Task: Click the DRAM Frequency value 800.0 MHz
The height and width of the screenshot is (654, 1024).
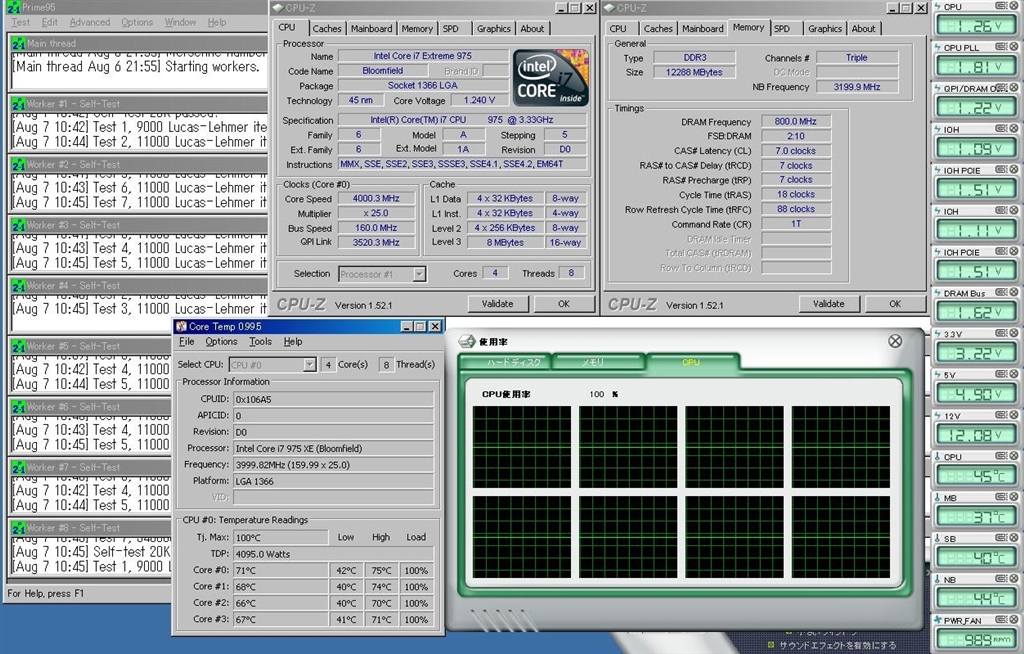Action: coord(795,122)
